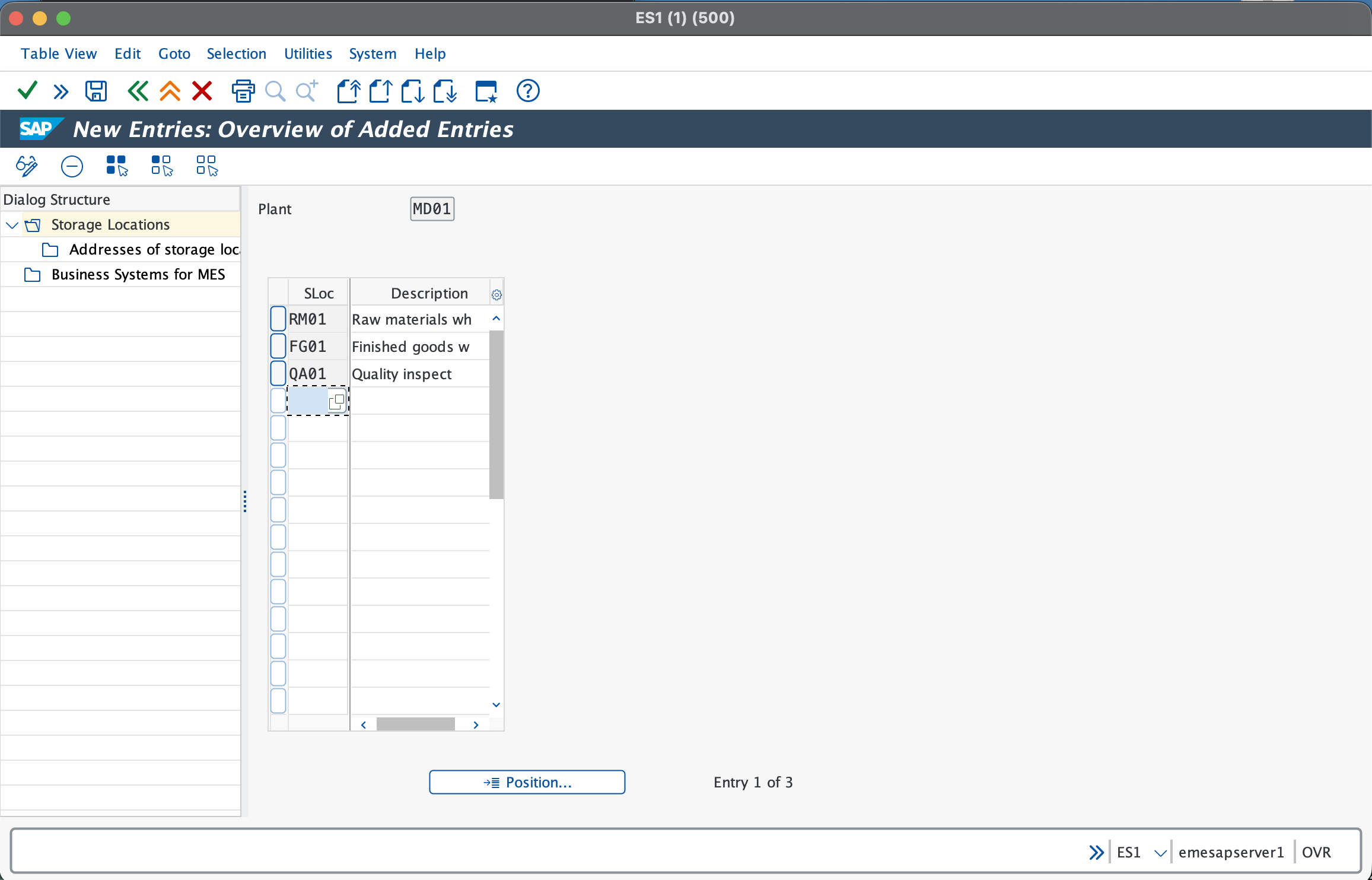This screenshot has width=1372, height=880.
Task: Click emesapserver1 in the status bar
Action: tap(1231, 853)
